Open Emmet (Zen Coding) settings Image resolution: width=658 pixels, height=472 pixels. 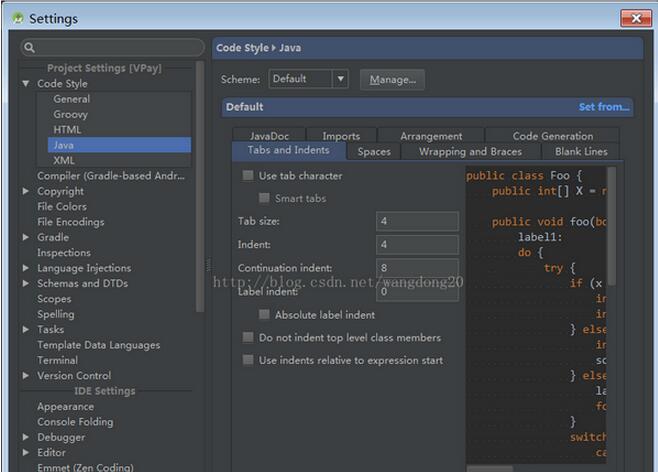click(85, 467)
